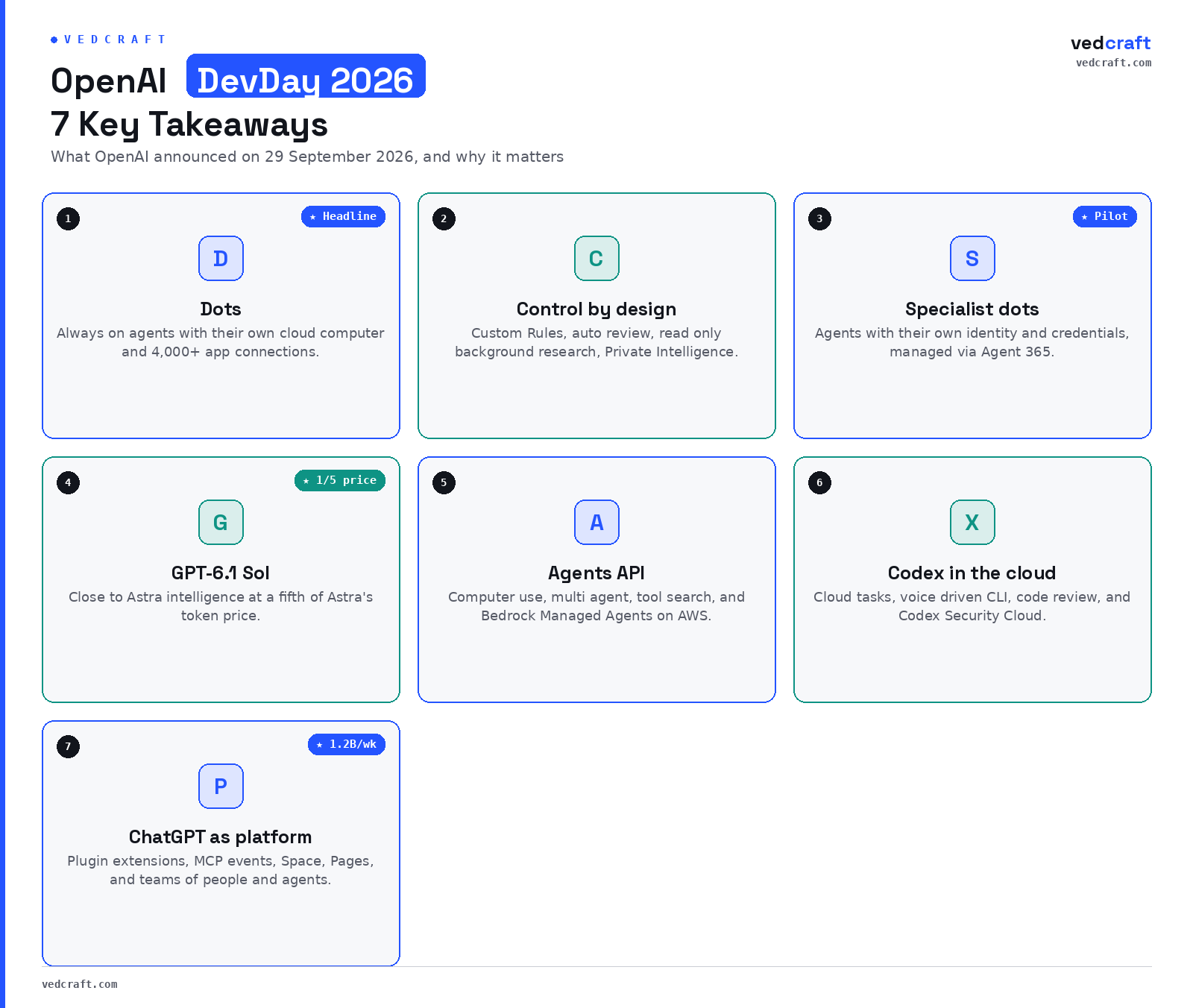Select the Control by design title
Image resolution: width=1193 pixels, height=1008 pixels.
point(596,309)
